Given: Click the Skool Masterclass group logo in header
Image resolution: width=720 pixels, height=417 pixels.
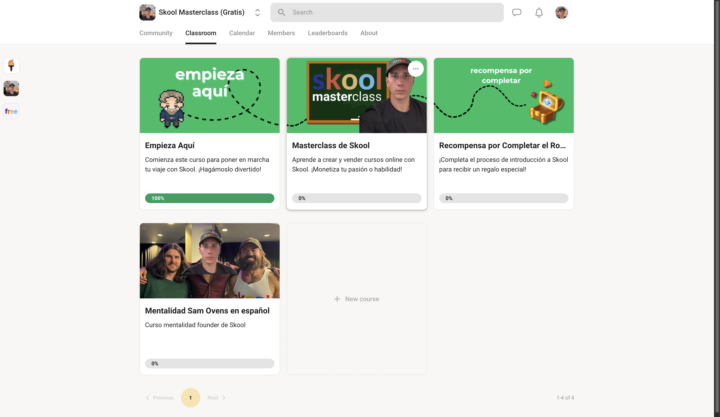Looking at the screenshot, I should [147, 12].
